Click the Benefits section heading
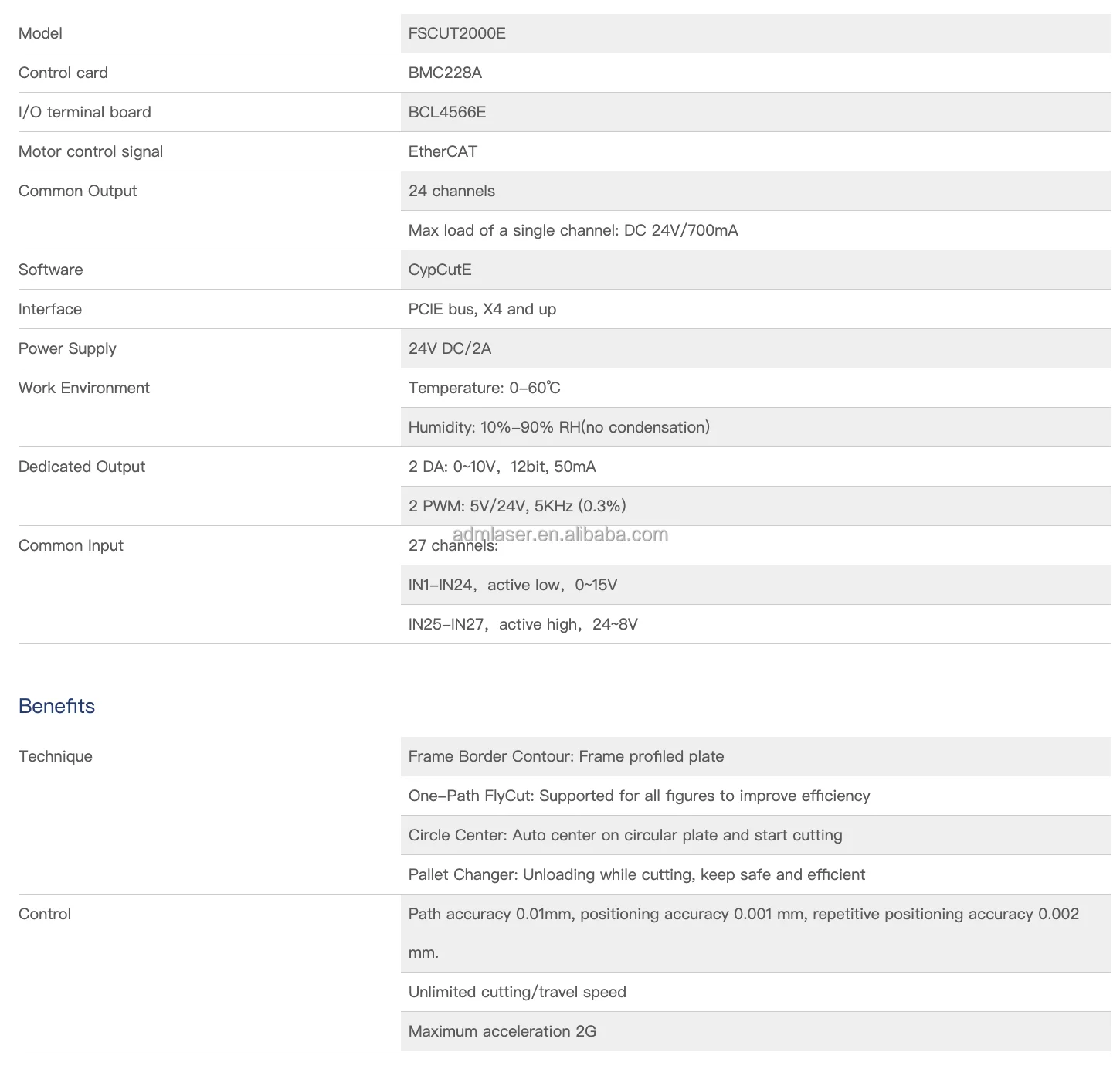Viewport: 1120px width, 1066px height. pyautogui.click(x=56, y=706)
